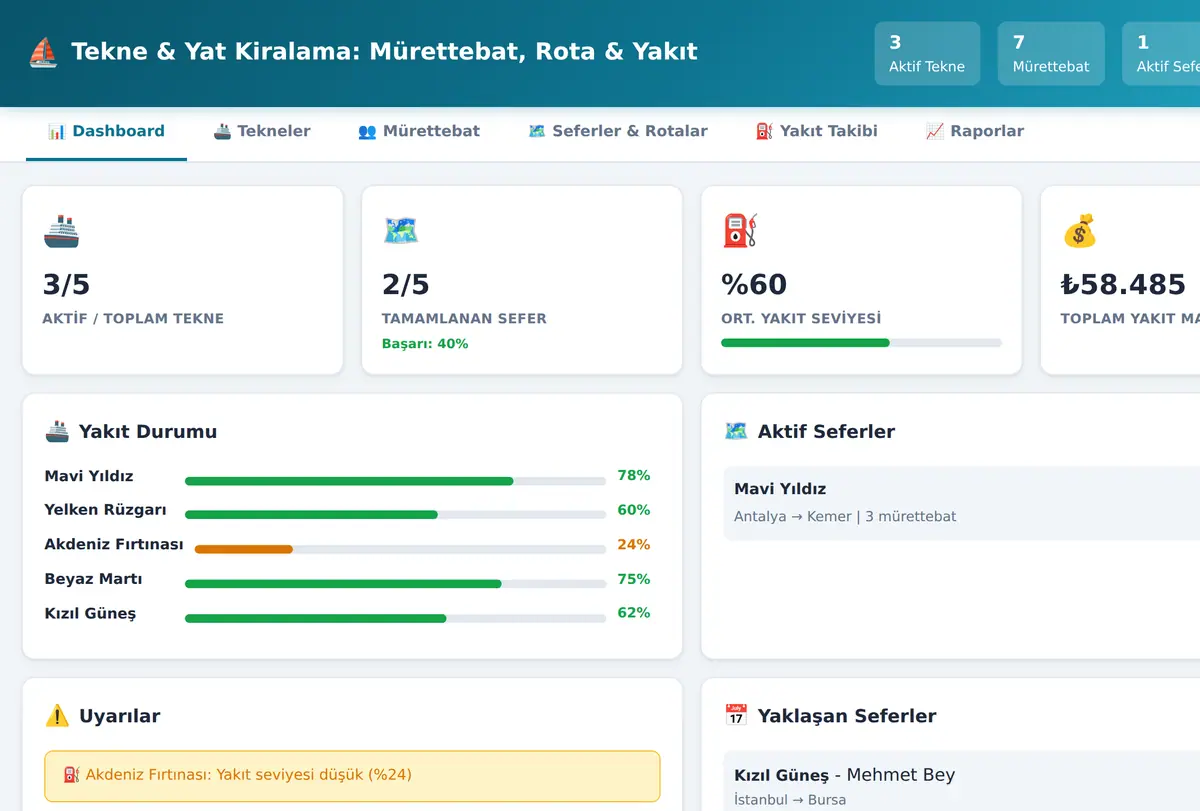The height and width of the screenshot is (811, 1200).
Task: Click the ship icon beside Yakıt Durumu
Action: coord(57,432)
